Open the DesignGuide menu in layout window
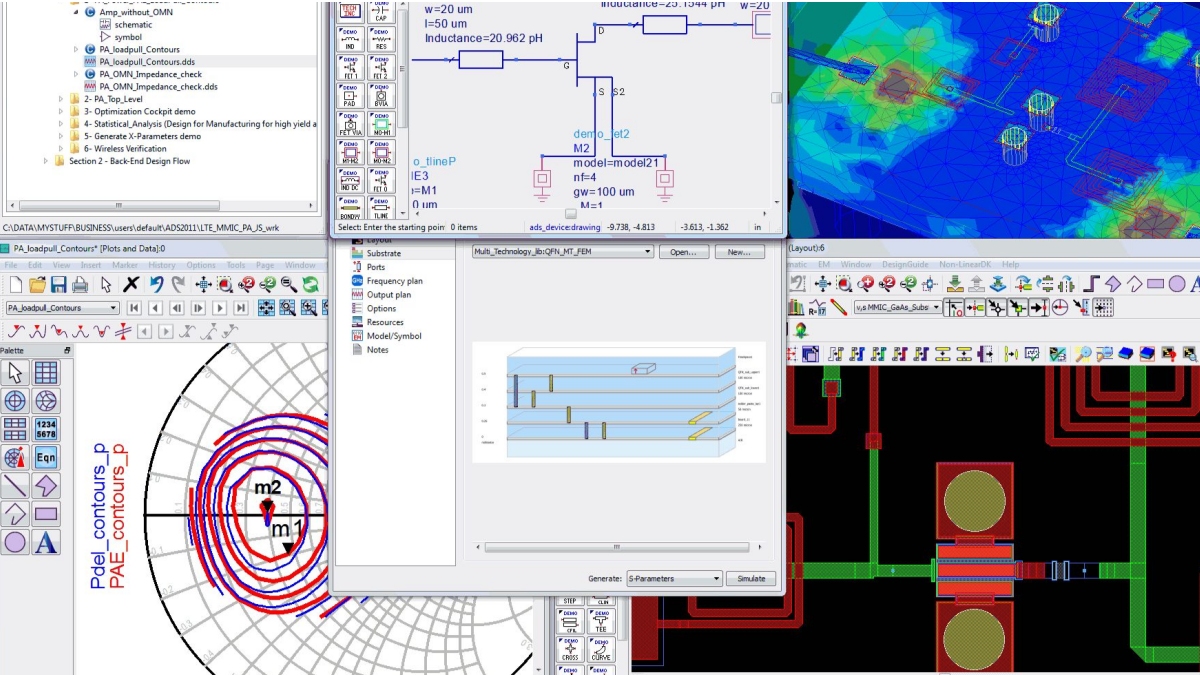1200x675 pixels. pos(905,265)
